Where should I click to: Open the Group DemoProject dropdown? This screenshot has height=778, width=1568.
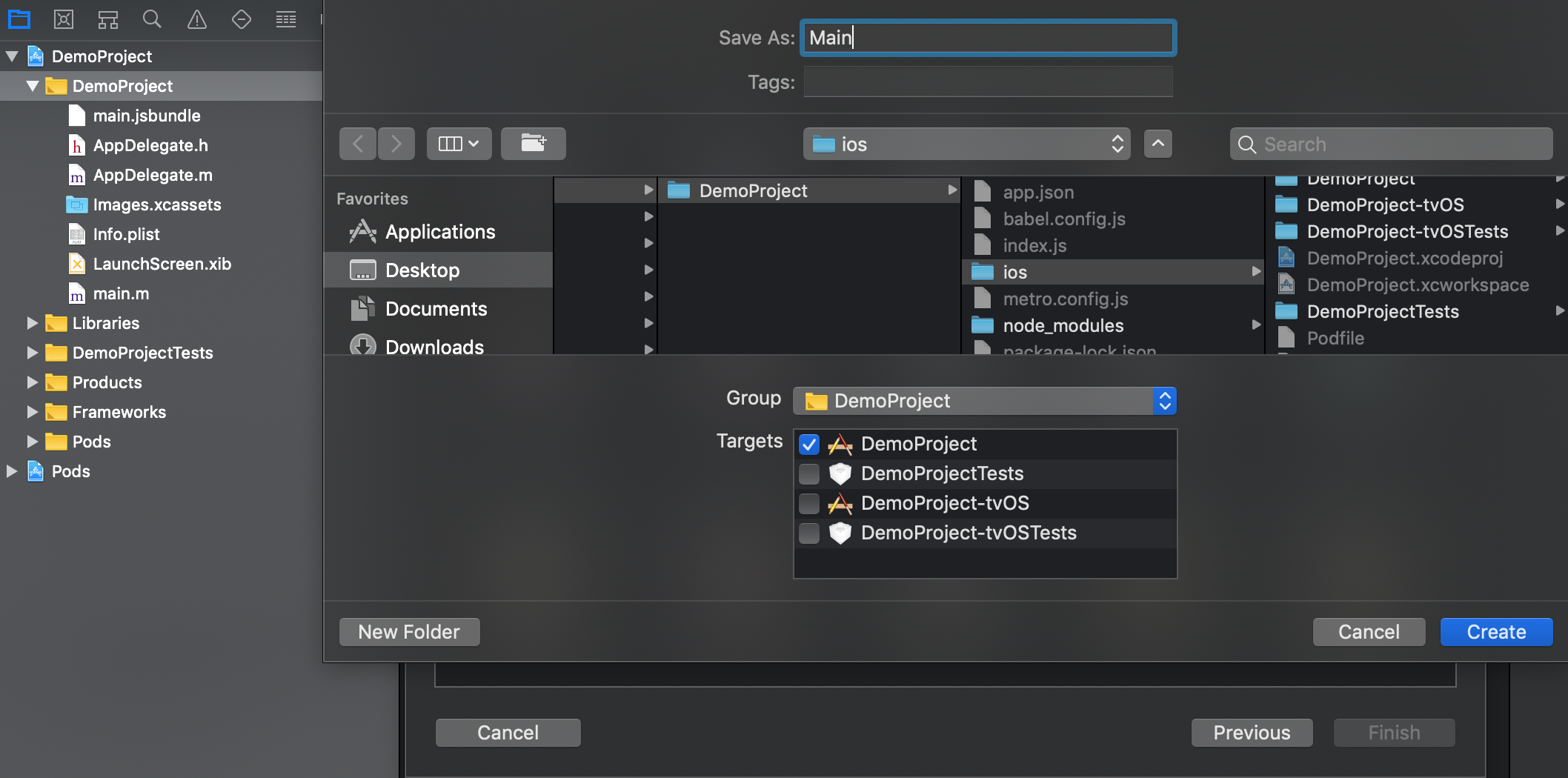985,401
